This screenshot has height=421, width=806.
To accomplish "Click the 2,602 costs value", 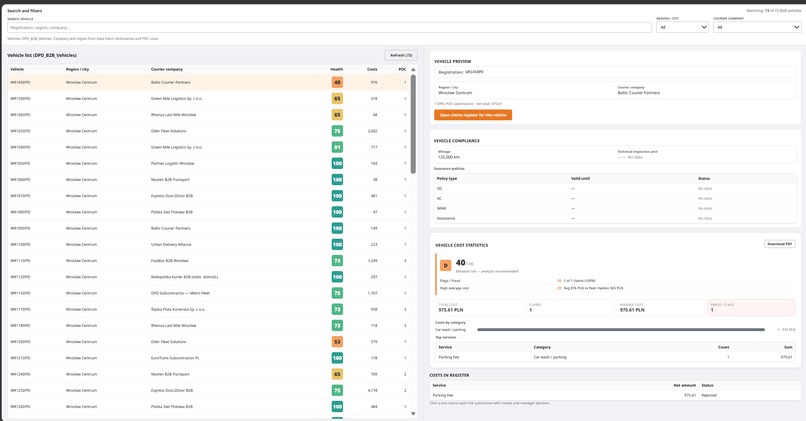I will pos(372,131).
